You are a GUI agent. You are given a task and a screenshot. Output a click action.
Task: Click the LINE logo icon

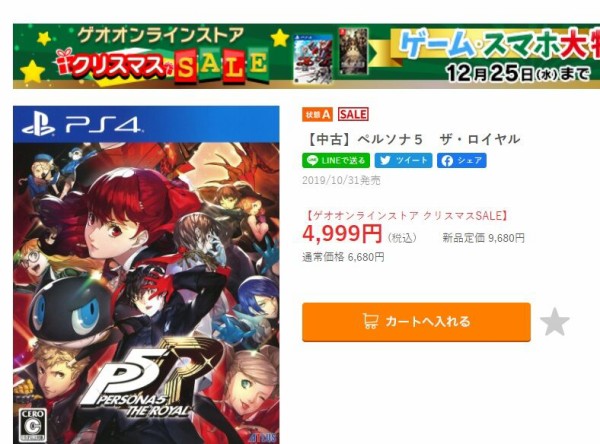313,160
